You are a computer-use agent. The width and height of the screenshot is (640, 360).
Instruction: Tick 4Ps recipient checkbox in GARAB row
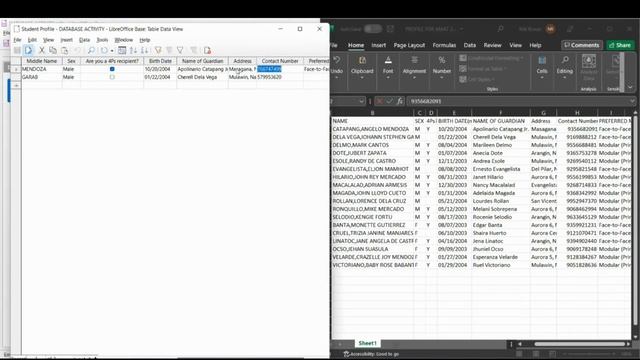[112, 77]
